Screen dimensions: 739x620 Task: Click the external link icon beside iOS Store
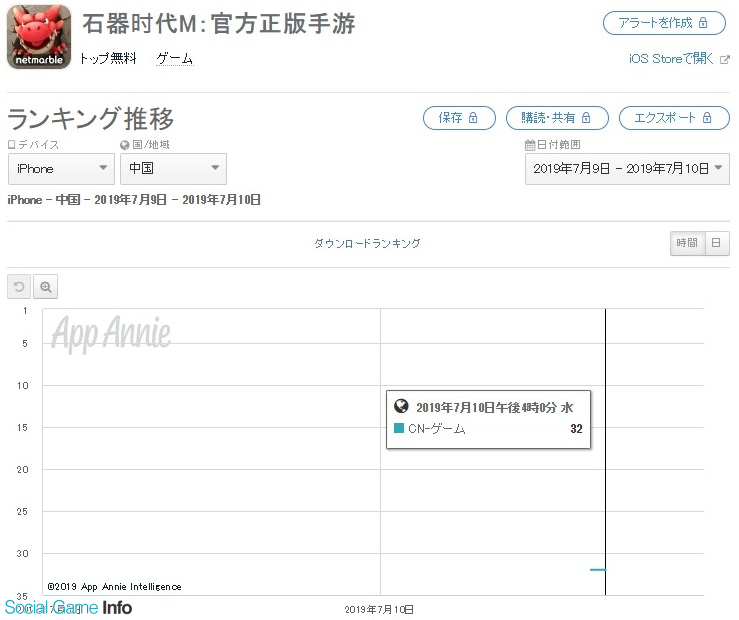[x=724, y=60]
